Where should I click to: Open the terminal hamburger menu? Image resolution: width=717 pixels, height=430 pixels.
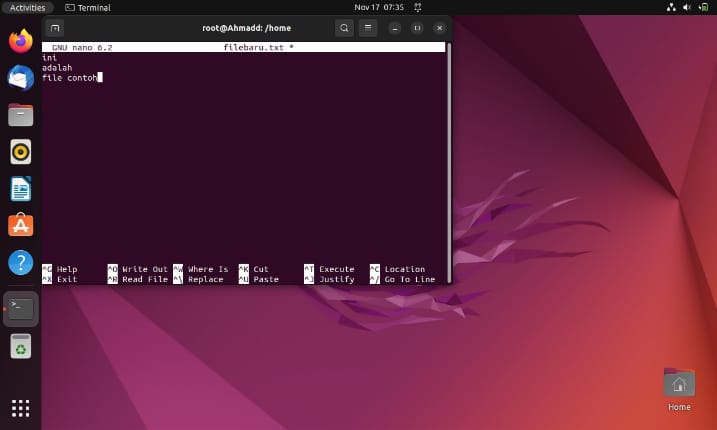[368, 28]
